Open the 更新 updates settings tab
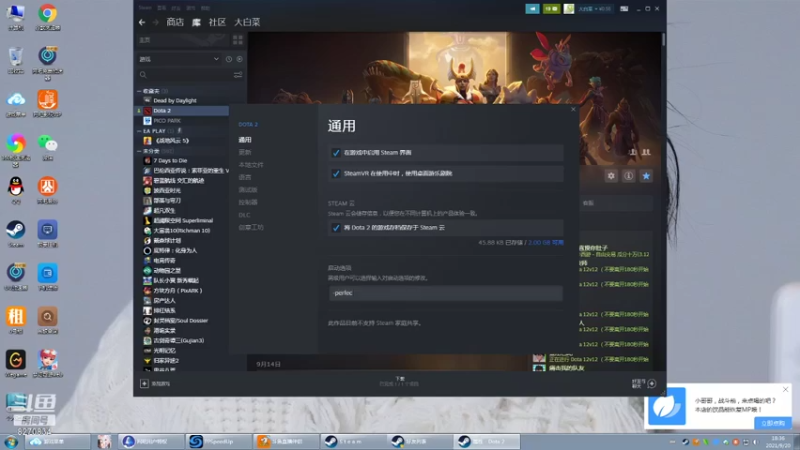 pyautogui.click(x=245, y=152)
